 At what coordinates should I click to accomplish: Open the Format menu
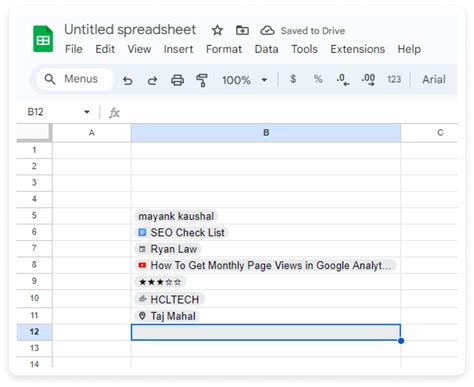[x=224, y=49]
